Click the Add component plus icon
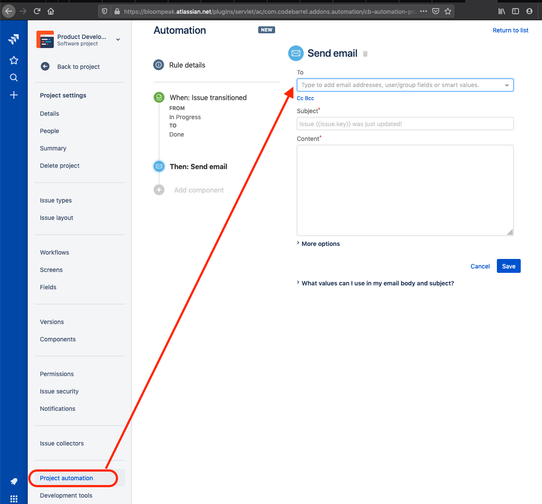The width and height of the screenshot is (542, 504). pos(159,190)
